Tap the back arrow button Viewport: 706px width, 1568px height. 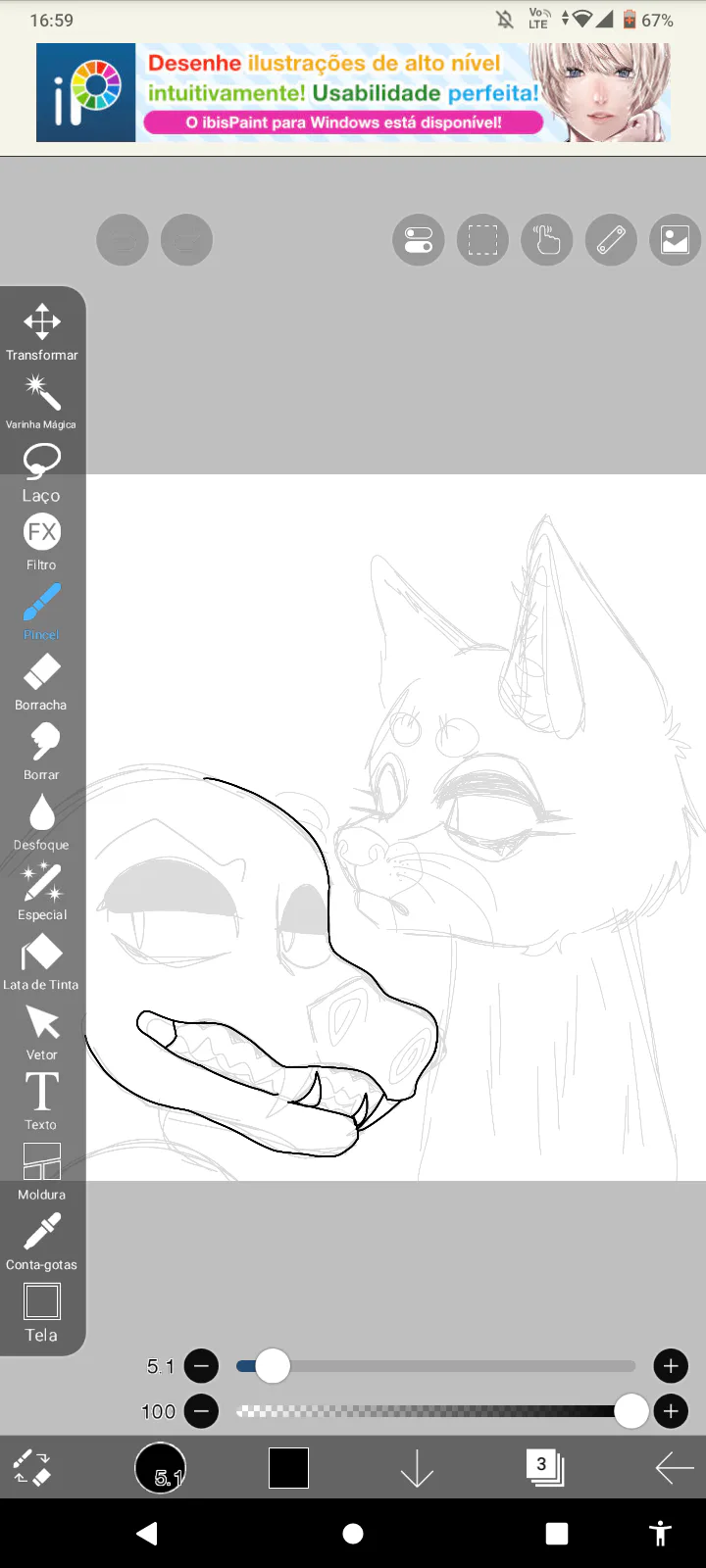[x=674, y=1468]
